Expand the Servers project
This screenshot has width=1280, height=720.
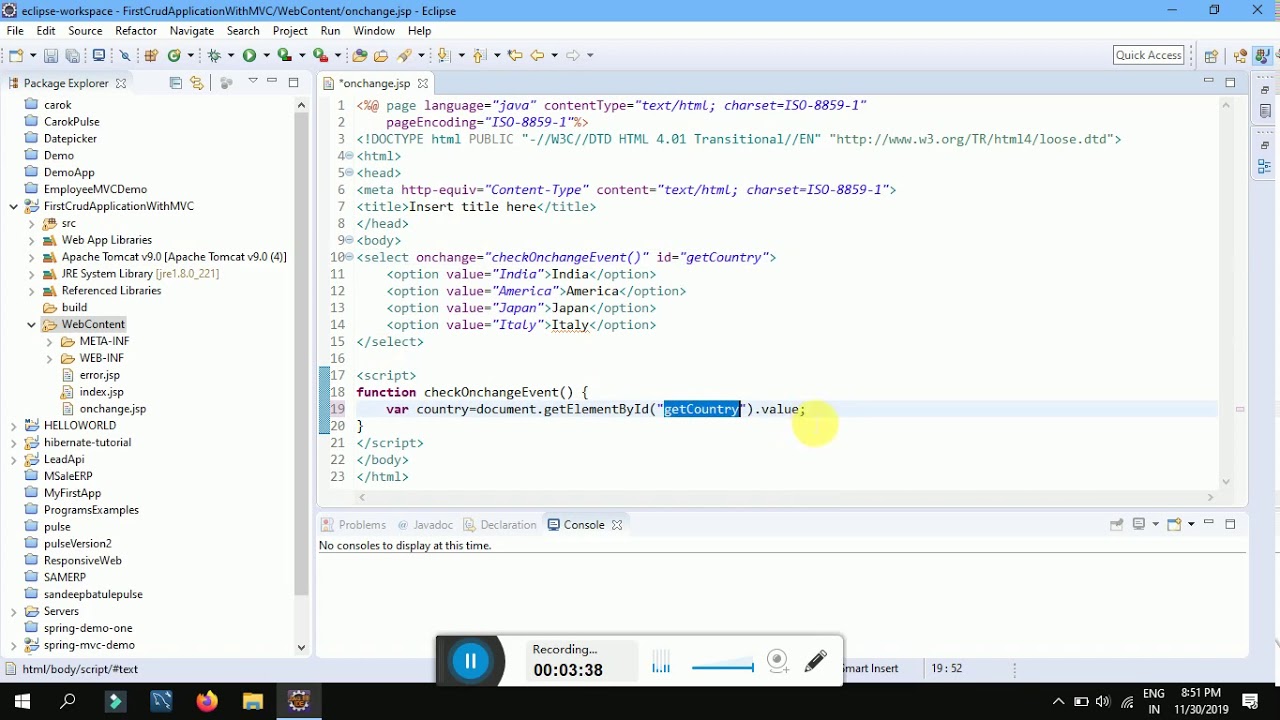click(13, 611)
